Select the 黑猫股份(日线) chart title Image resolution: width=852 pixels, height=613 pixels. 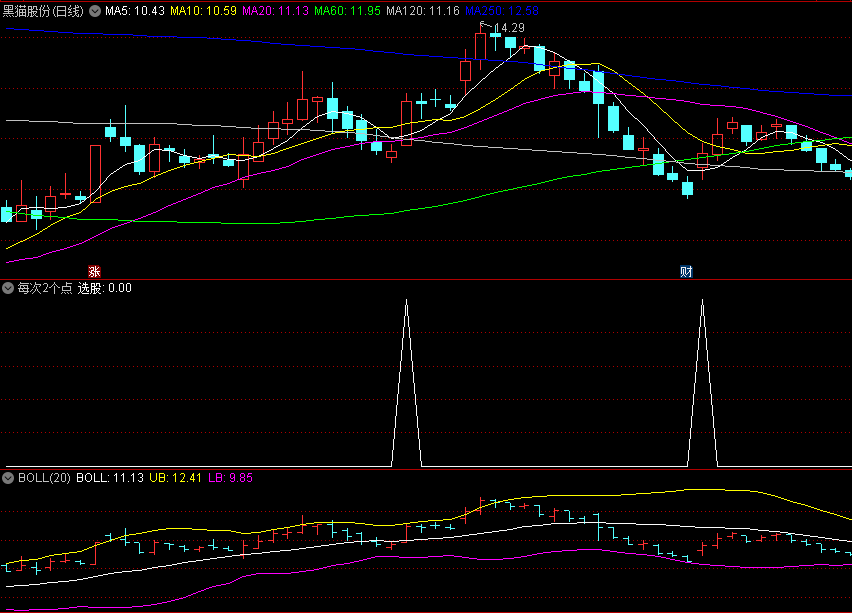43,11
